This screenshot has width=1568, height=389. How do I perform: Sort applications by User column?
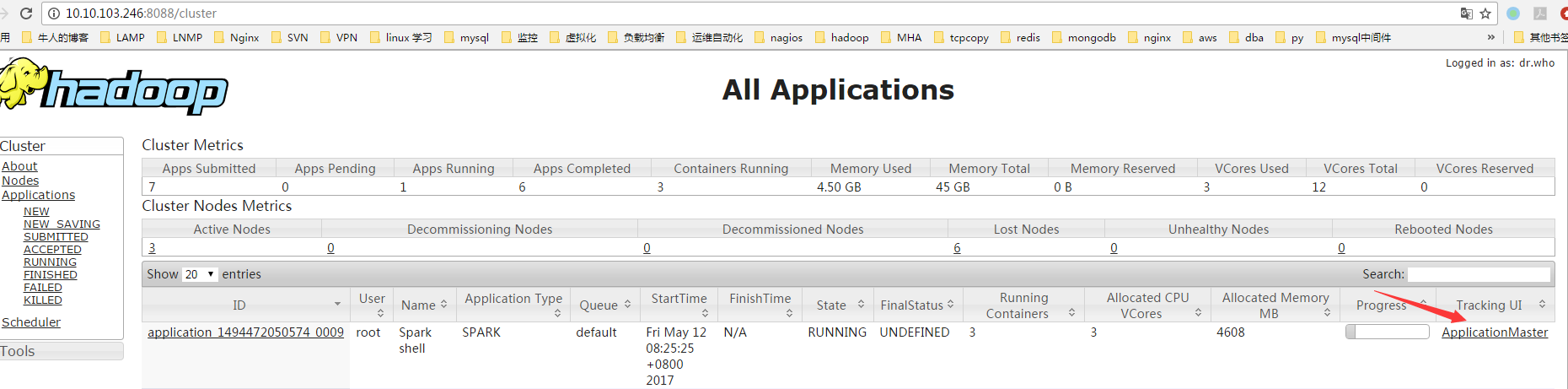[372, 305]
